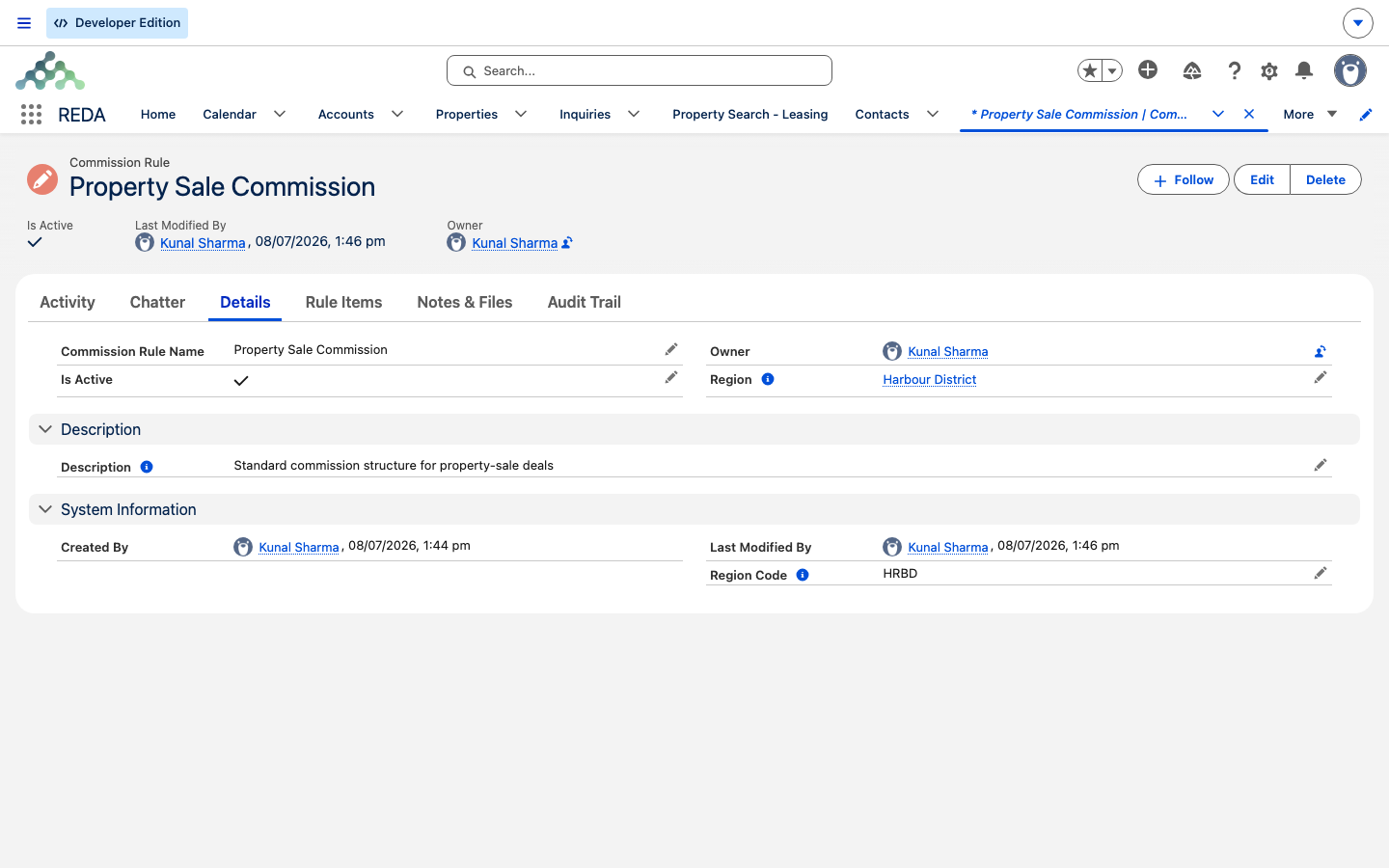Click the Favorites star icon
Screen dimensions: 1389x868
pos(1090,70)
